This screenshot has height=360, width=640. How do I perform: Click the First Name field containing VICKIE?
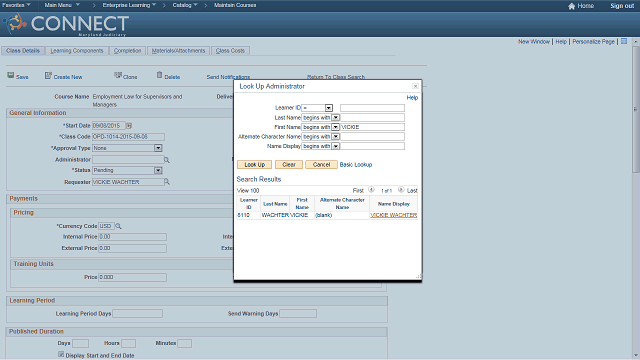click(x=372, y=127)
